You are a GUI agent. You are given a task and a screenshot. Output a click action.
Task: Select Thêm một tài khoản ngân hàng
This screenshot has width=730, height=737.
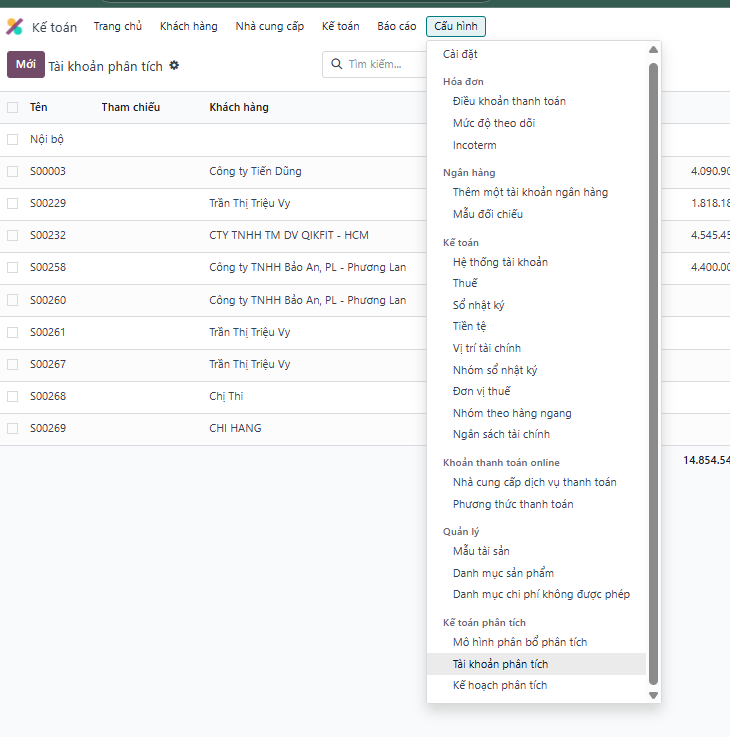[530, 192]
